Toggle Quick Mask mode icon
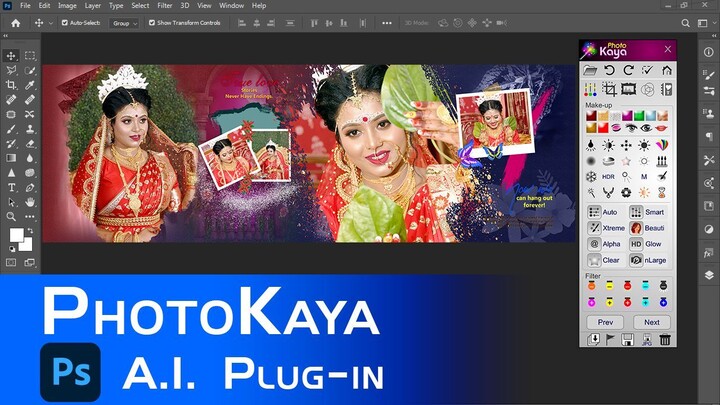This screenshot has height=405, width=720. (11, 263)
